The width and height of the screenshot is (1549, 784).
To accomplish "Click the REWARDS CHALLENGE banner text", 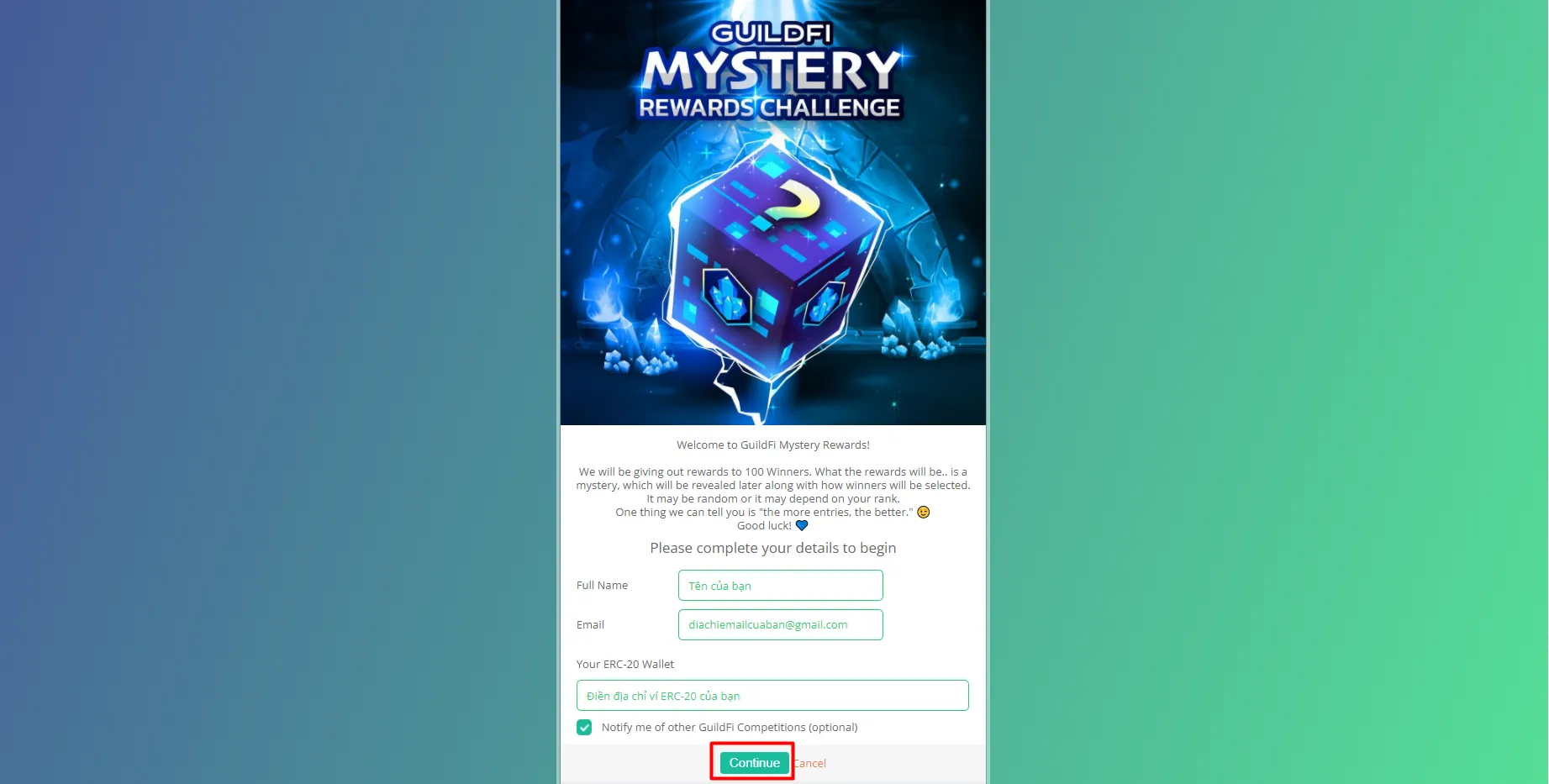I will [769, 108].
